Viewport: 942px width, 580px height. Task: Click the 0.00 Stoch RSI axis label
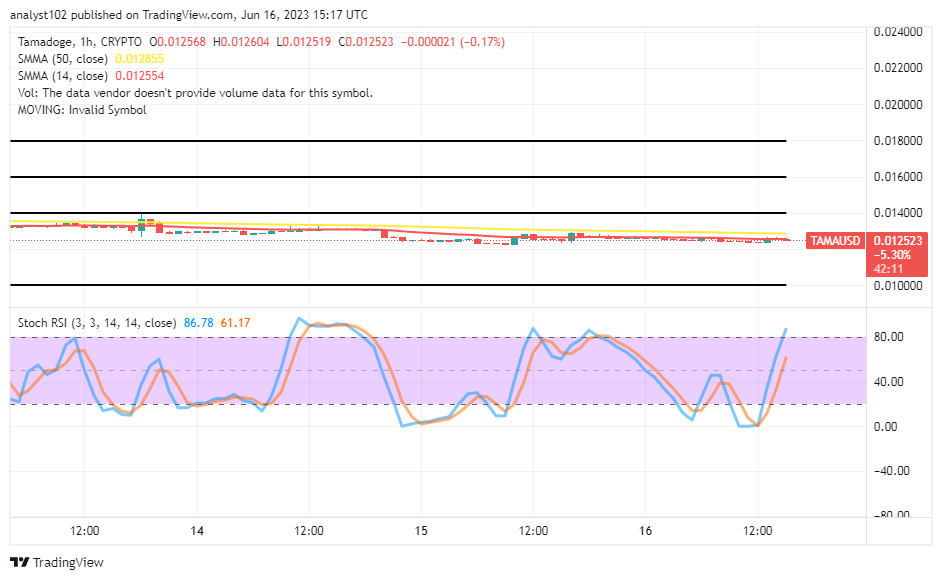pyautogui.click(x=885, y=427)
